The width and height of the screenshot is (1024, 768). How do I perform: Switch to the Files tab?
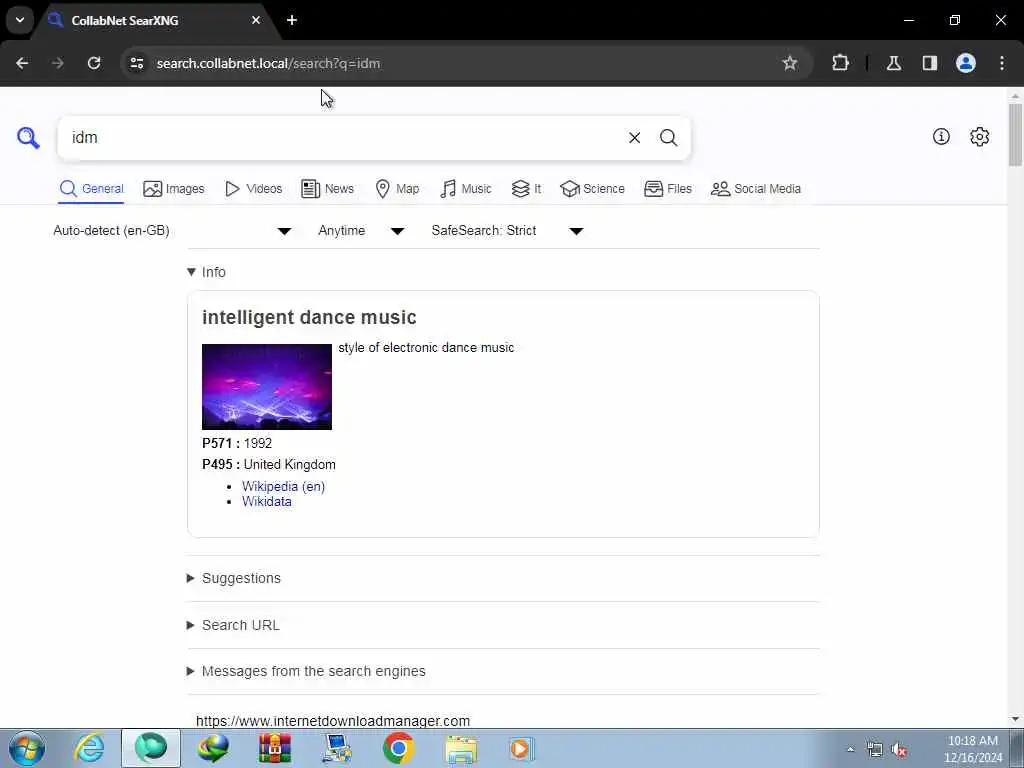click(x=667, y=189)
